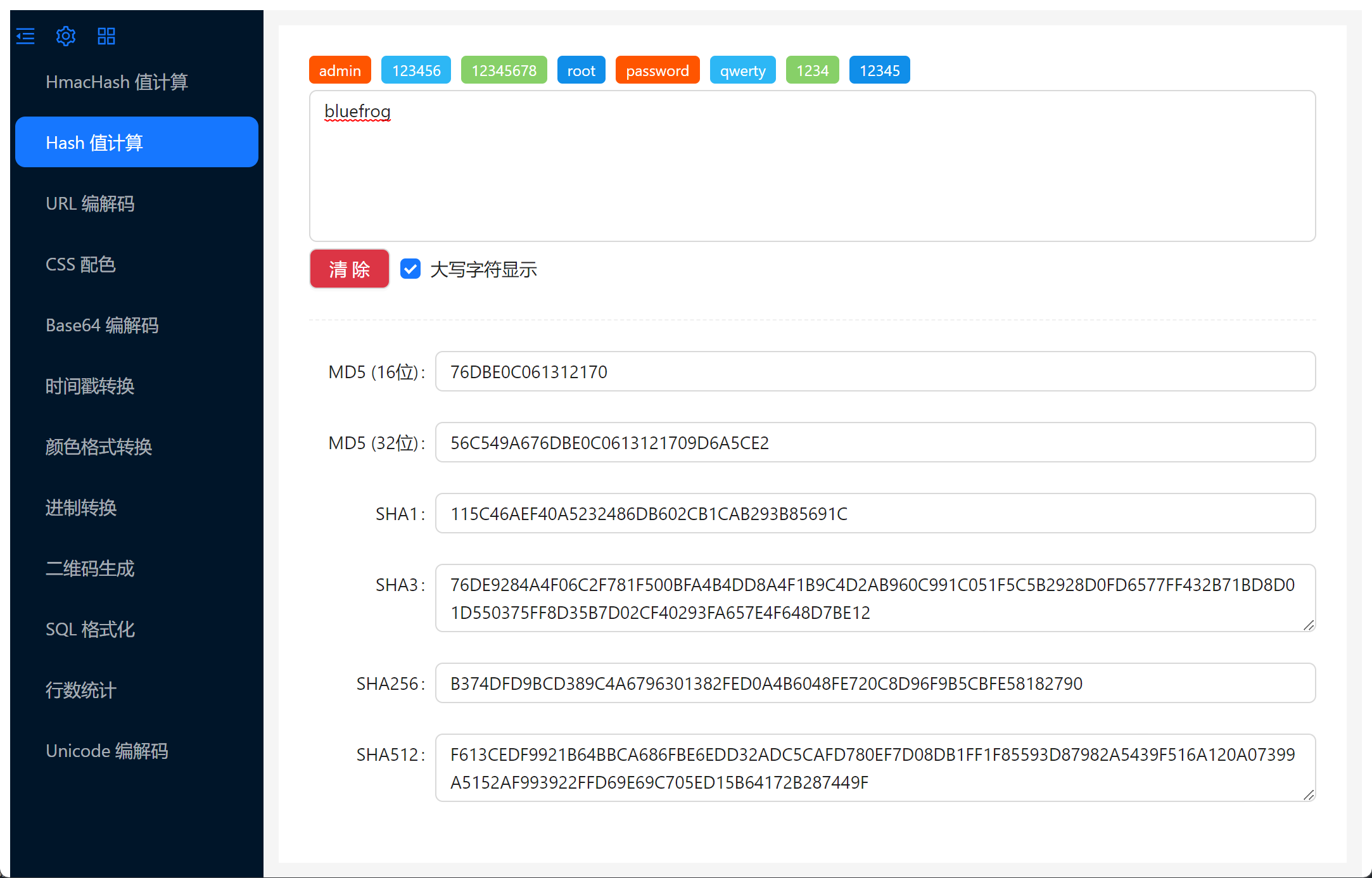The width and height of the screenshot is (1372, 878).
Task: Click the MD5 (16位) result field
Action: point(875,372)
